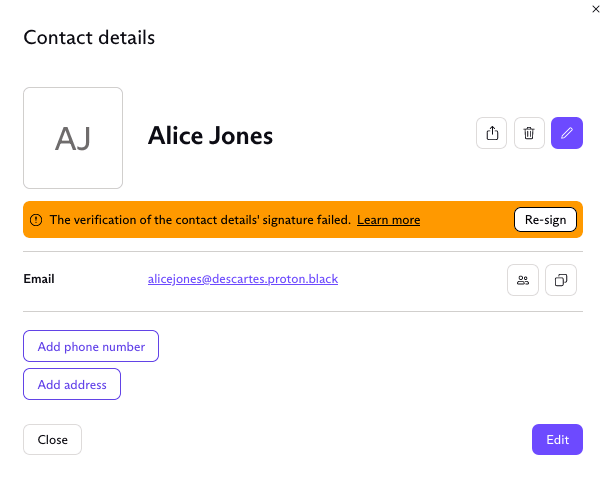The width and height of the screenshot is (606, 479).
Task: Click the trash delete contact icon
Action: point(529,133)
